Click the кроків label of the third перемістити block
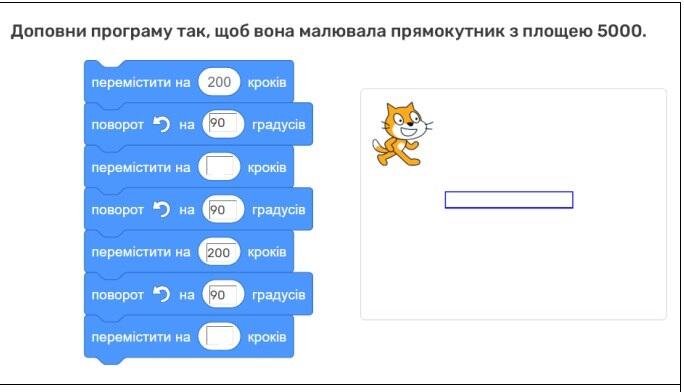 click(x=267, y=252)
